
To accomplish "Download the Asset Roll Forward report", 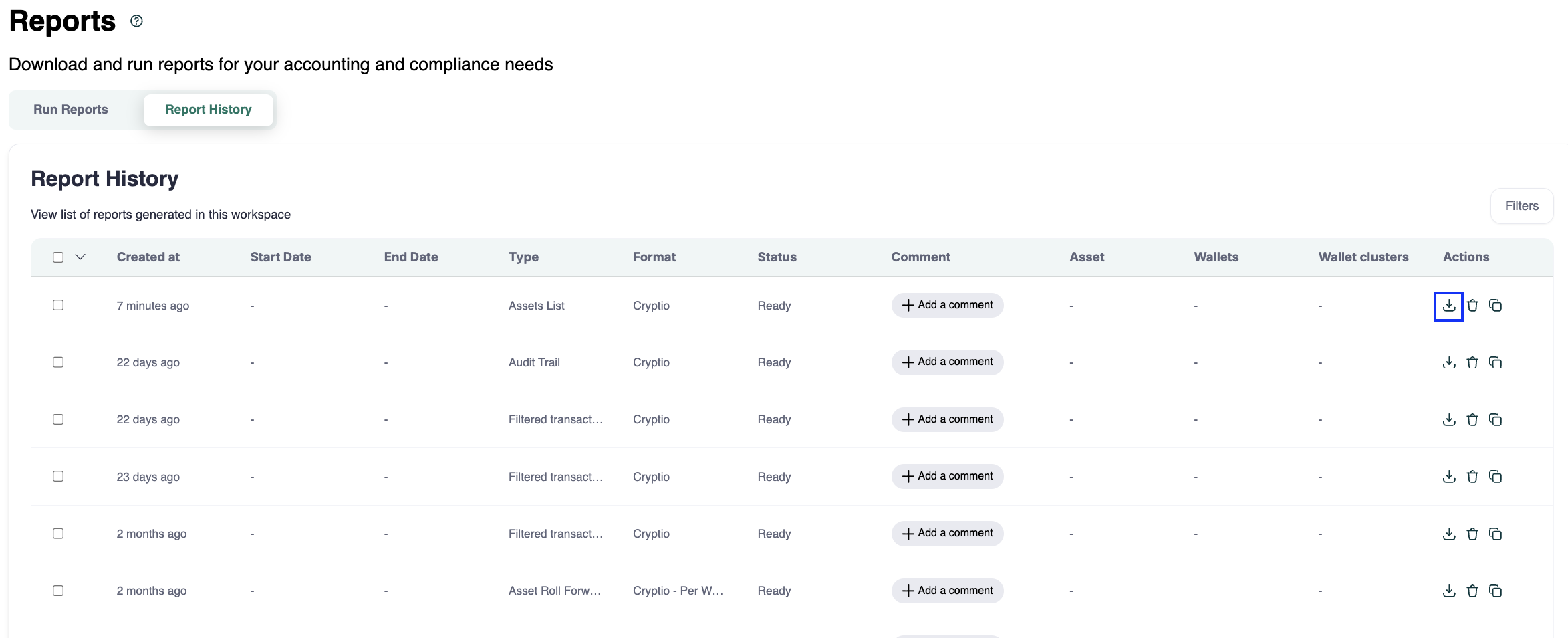I will pyautogui.click(x=1448, y=591).
